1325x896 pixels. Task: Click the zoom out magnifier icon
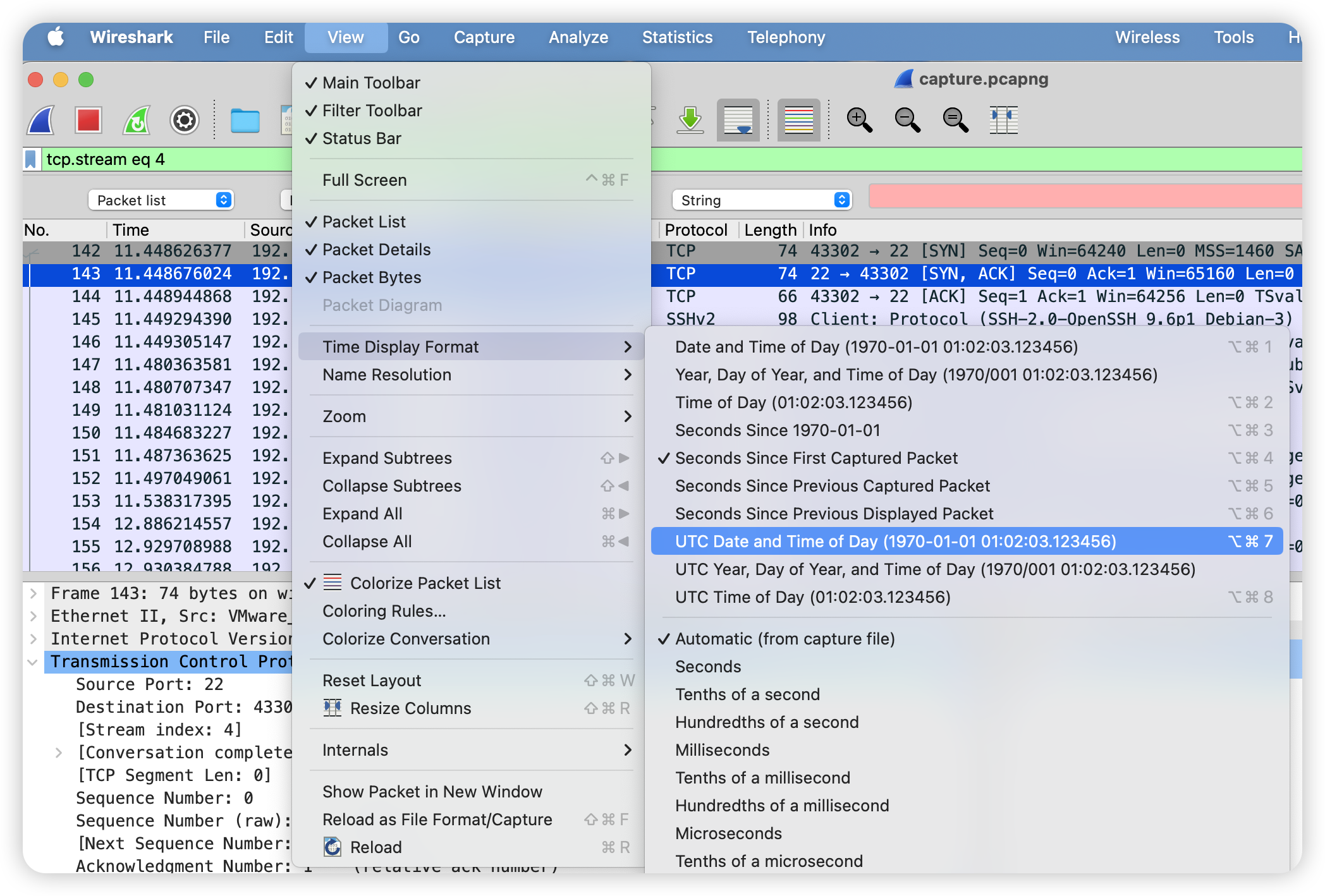coord(907,120)
